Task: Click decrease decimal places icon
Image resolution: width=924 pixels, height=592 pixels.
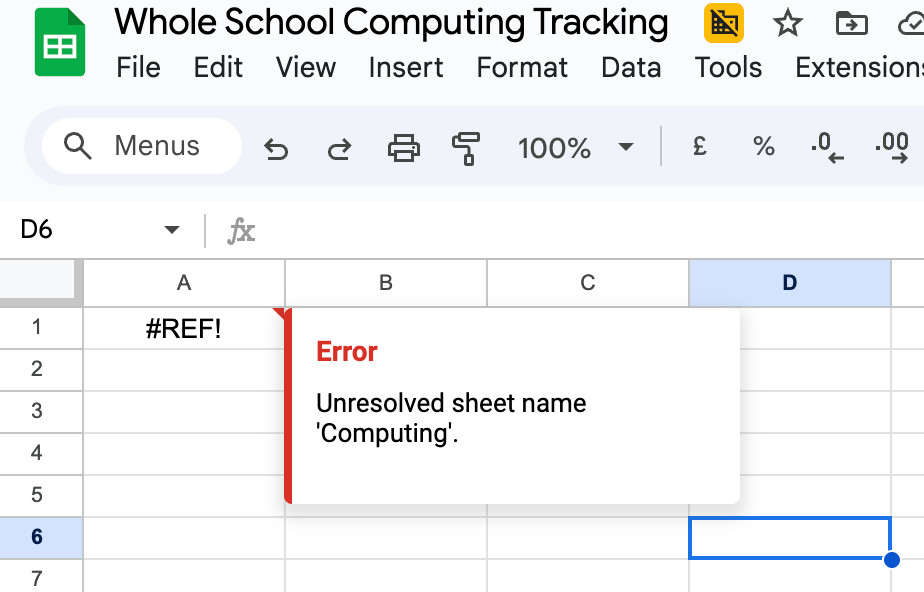Action: pos(827,147)
